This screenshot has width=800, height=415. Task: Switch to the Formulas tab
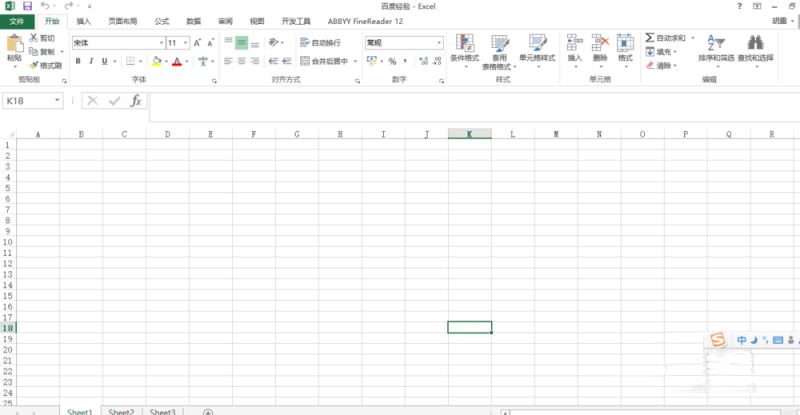click(162, 21)
